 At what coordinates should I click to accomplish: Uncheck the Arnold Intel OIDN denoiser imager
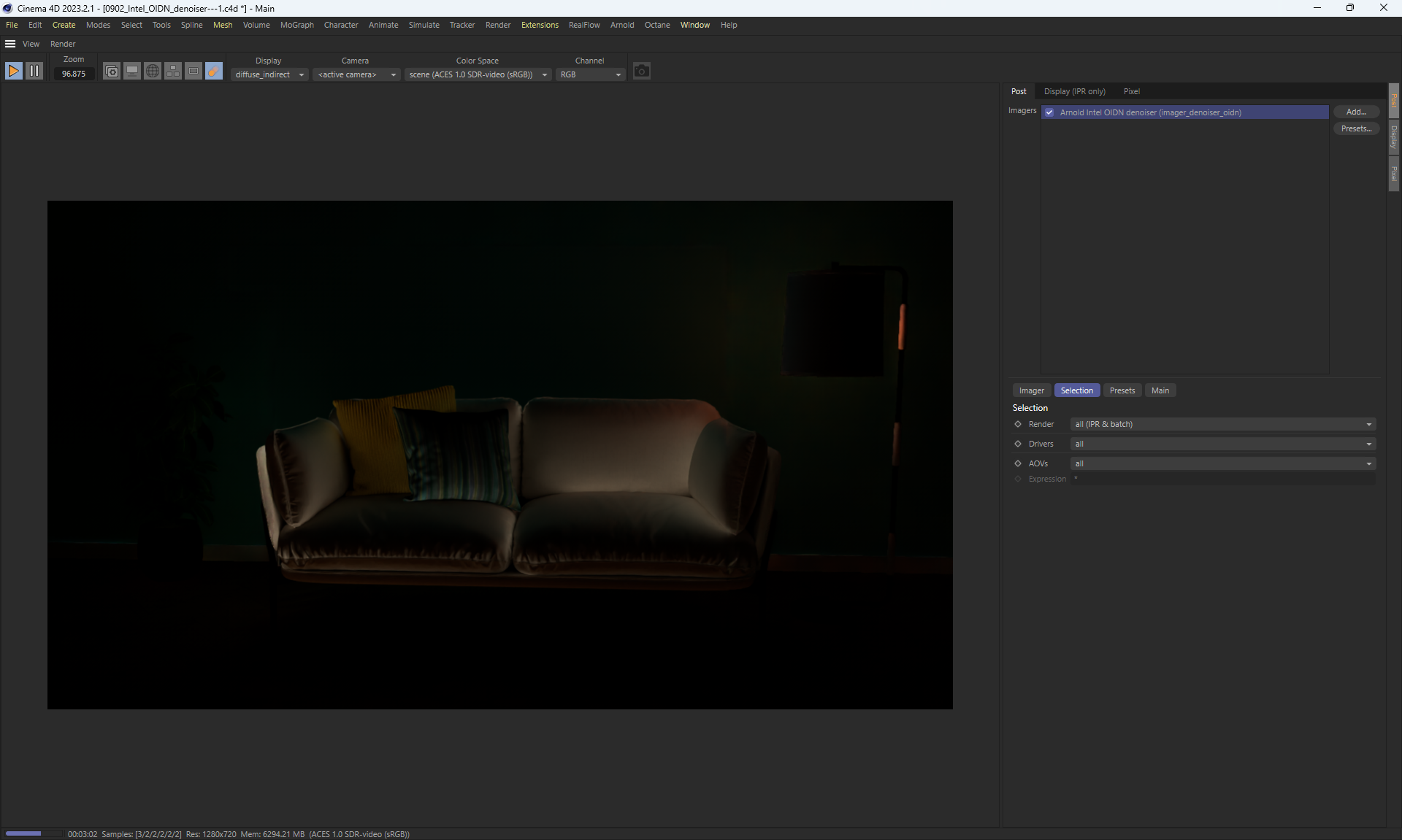click(1049, 112)
